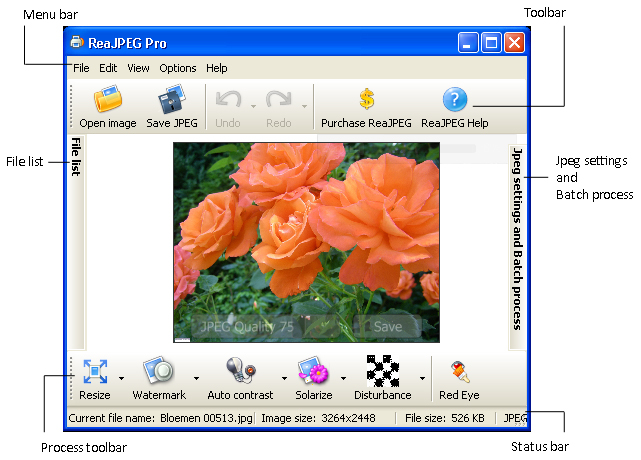
Task: Open the Edit menu
Action: coord(108,68)
